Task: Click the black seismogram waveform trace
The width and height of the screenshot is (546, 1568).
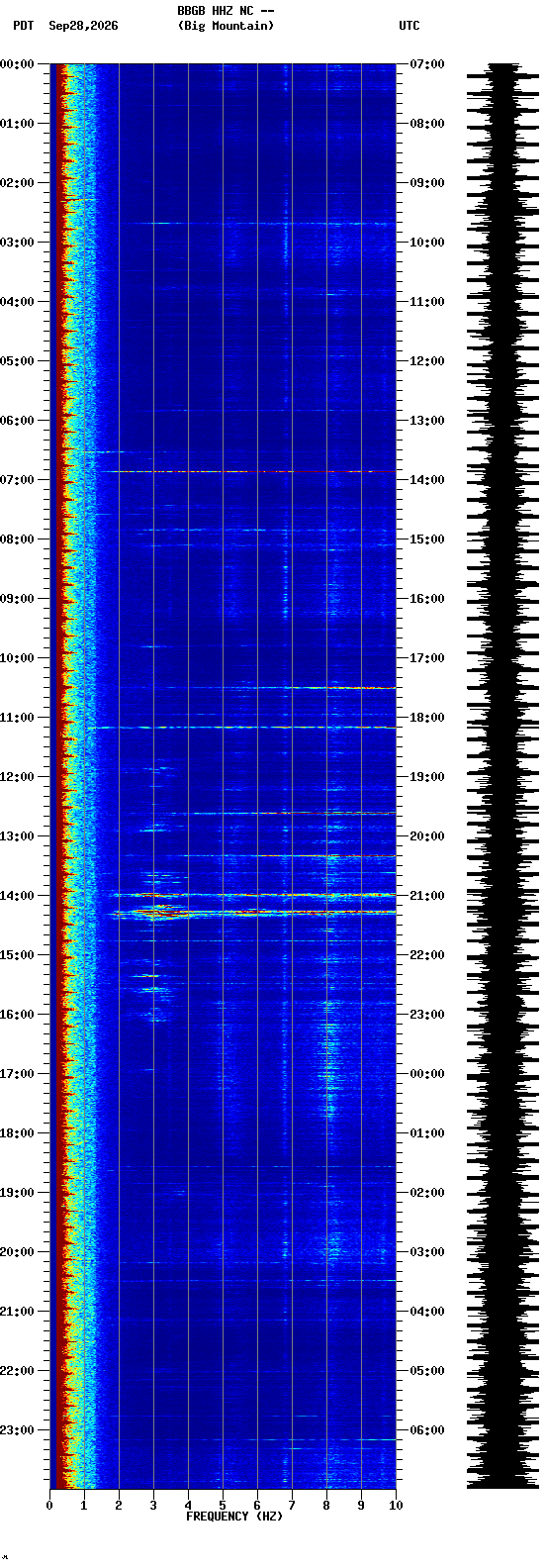Action: [x=502, y=776]
